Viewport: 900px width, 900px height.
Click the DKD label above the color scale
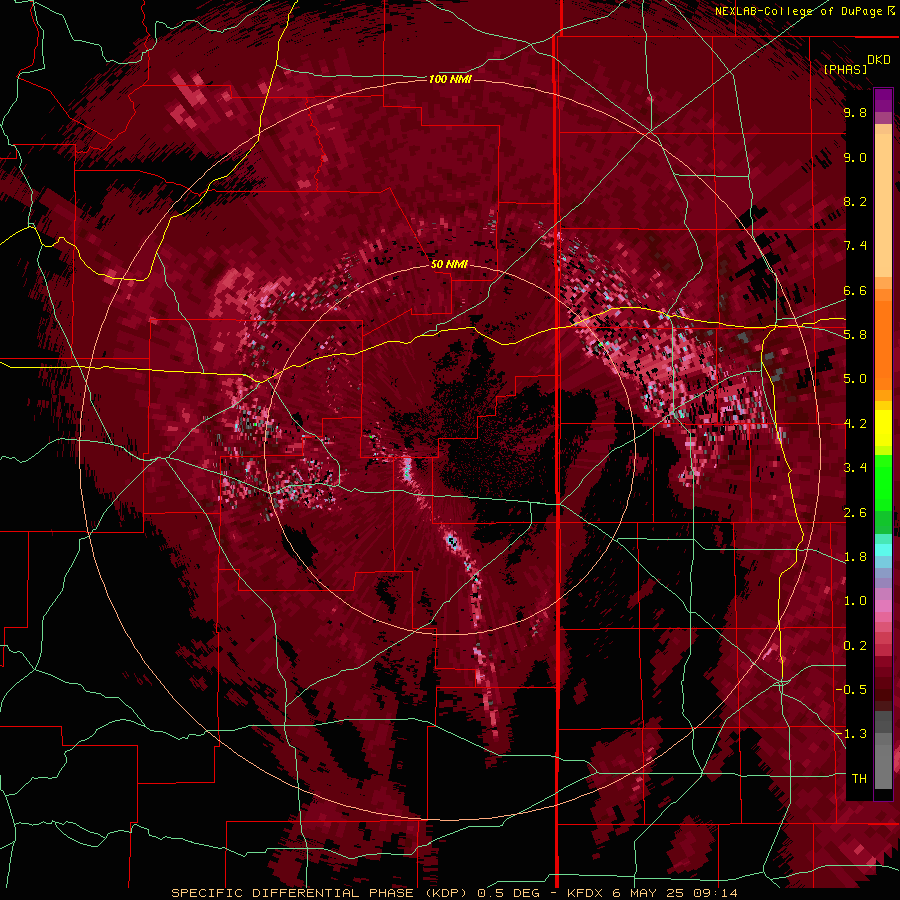(x=878, y=60)
